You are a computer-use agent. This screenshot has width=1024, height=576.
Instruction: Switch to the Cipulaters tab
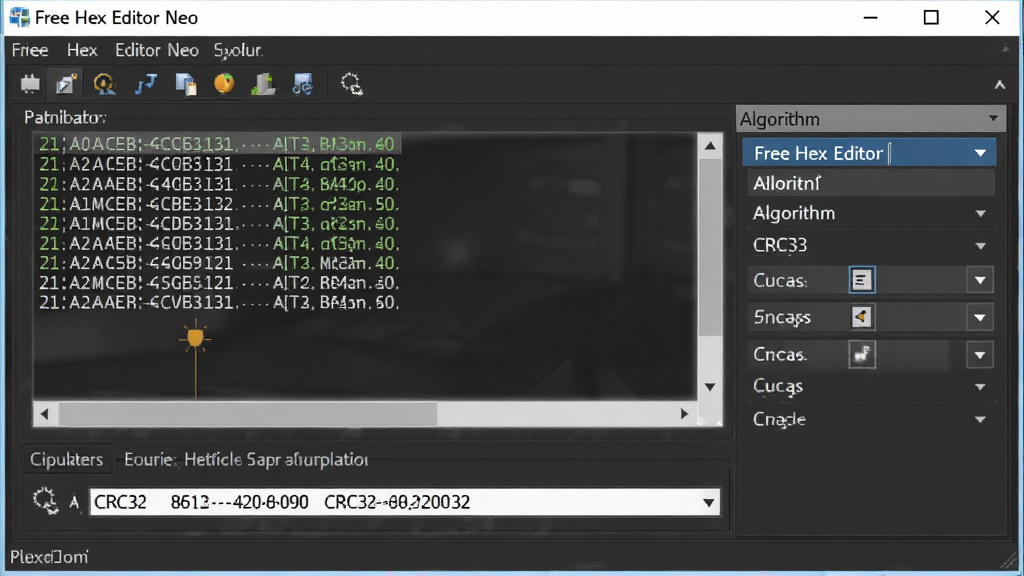(67, 459)
